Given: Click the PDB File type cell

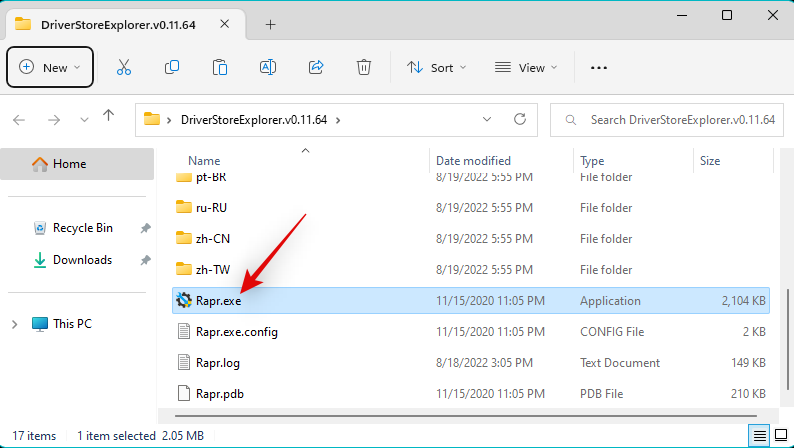Looking at the screenshot, I should [601, 394].
